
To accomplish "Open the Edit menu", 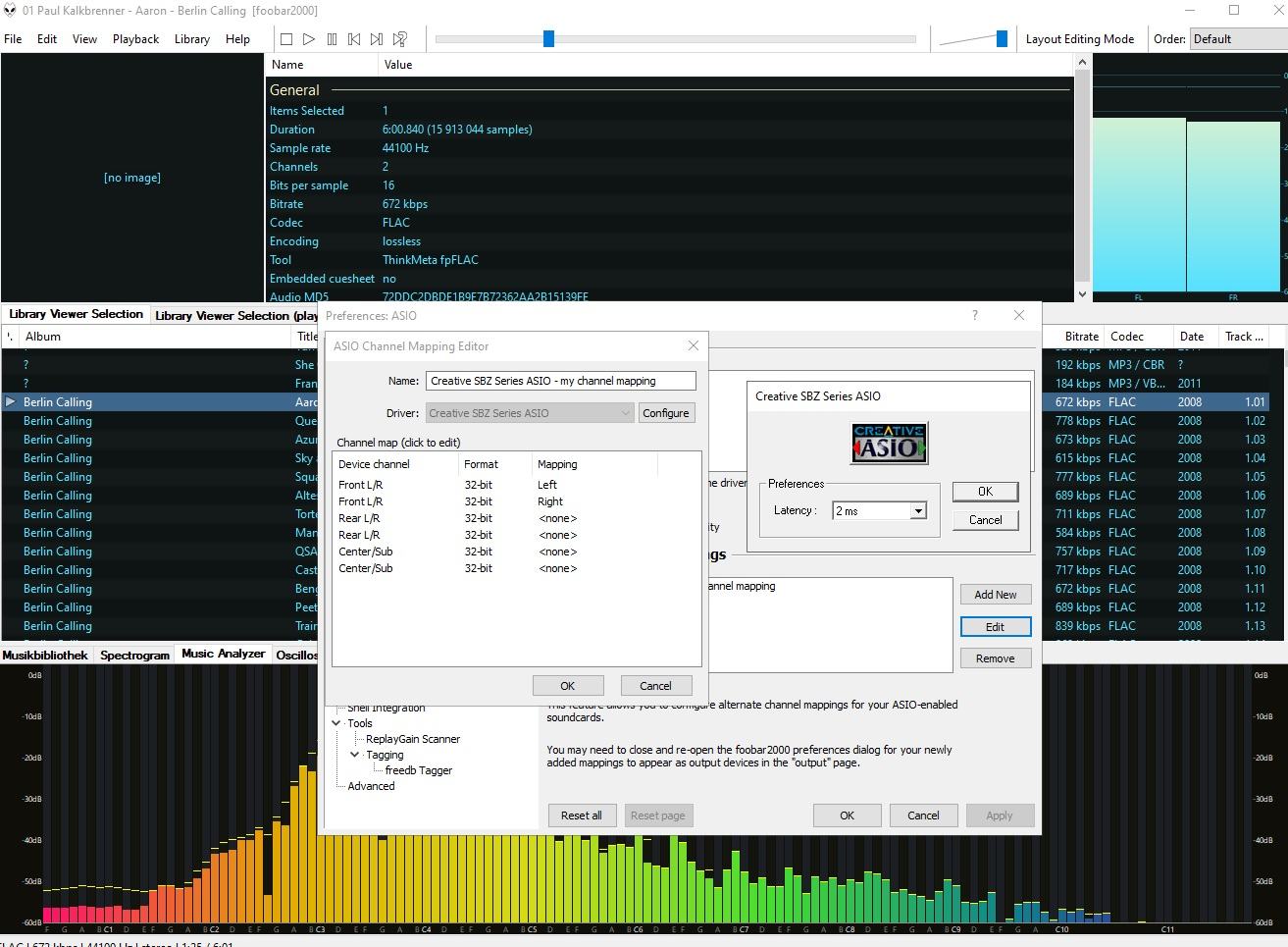I will point(47,39).
